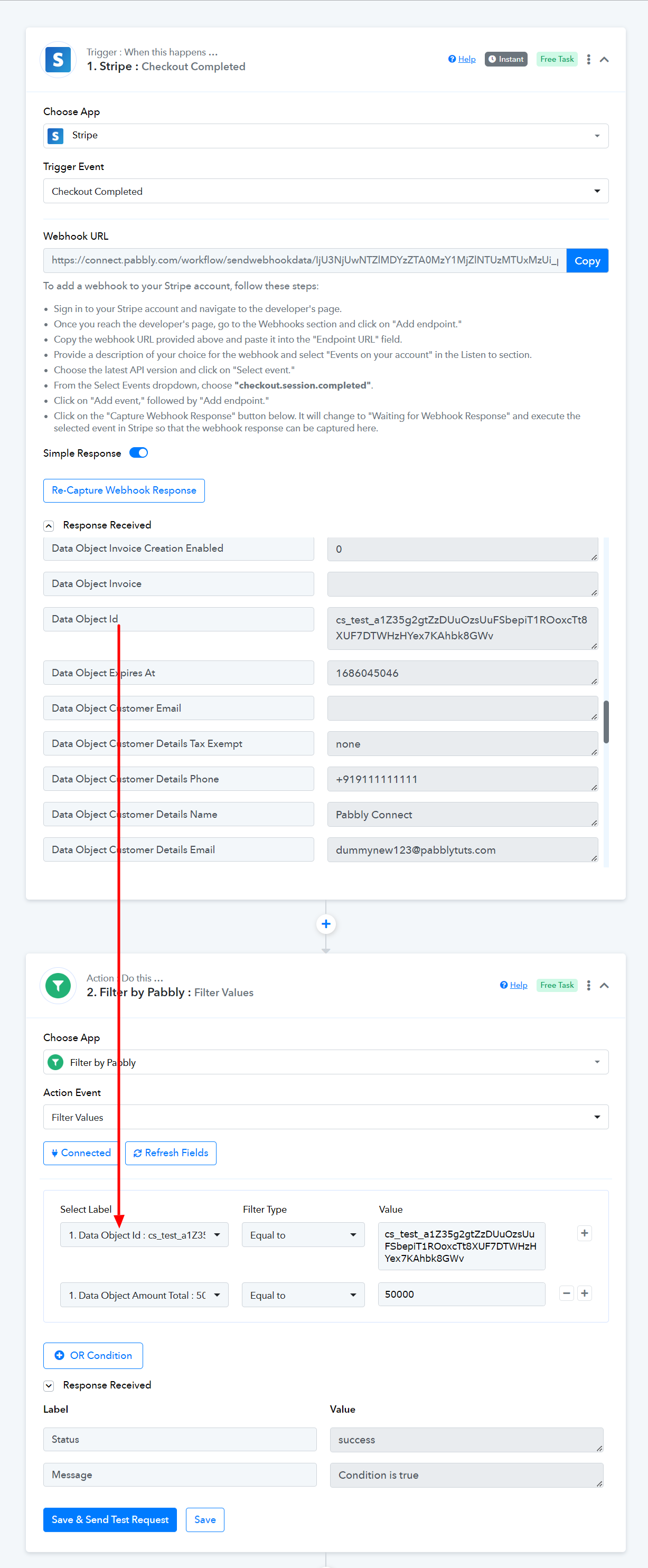Toggle the Simple Response switch
Image resolution: width=648 pixels, height=1568 pixels.
tap(139, 453)
